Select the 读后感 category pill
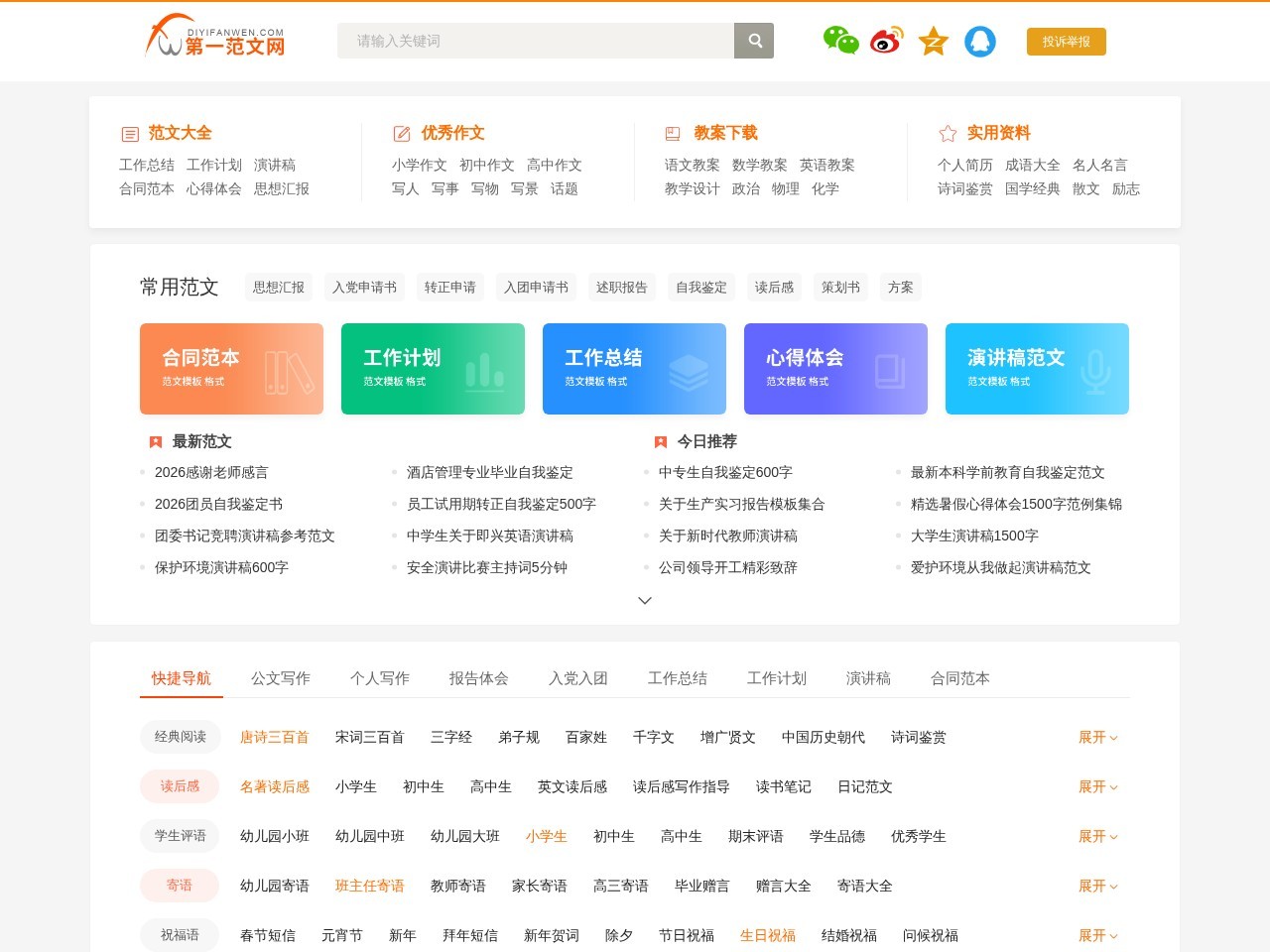Image resolution: width=1270 pixels, height=952 pixels. coord(181,786)
